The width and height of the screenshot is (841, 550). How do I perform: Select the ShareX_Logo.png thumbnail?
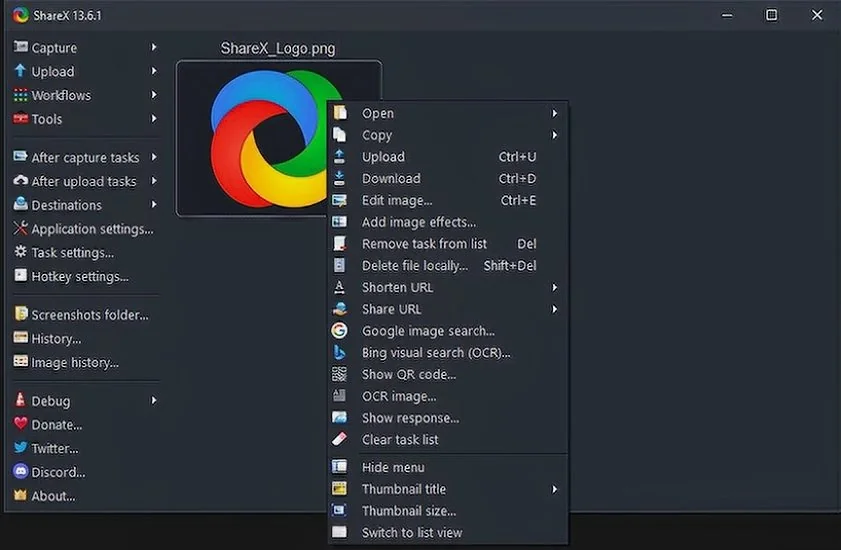279,138
